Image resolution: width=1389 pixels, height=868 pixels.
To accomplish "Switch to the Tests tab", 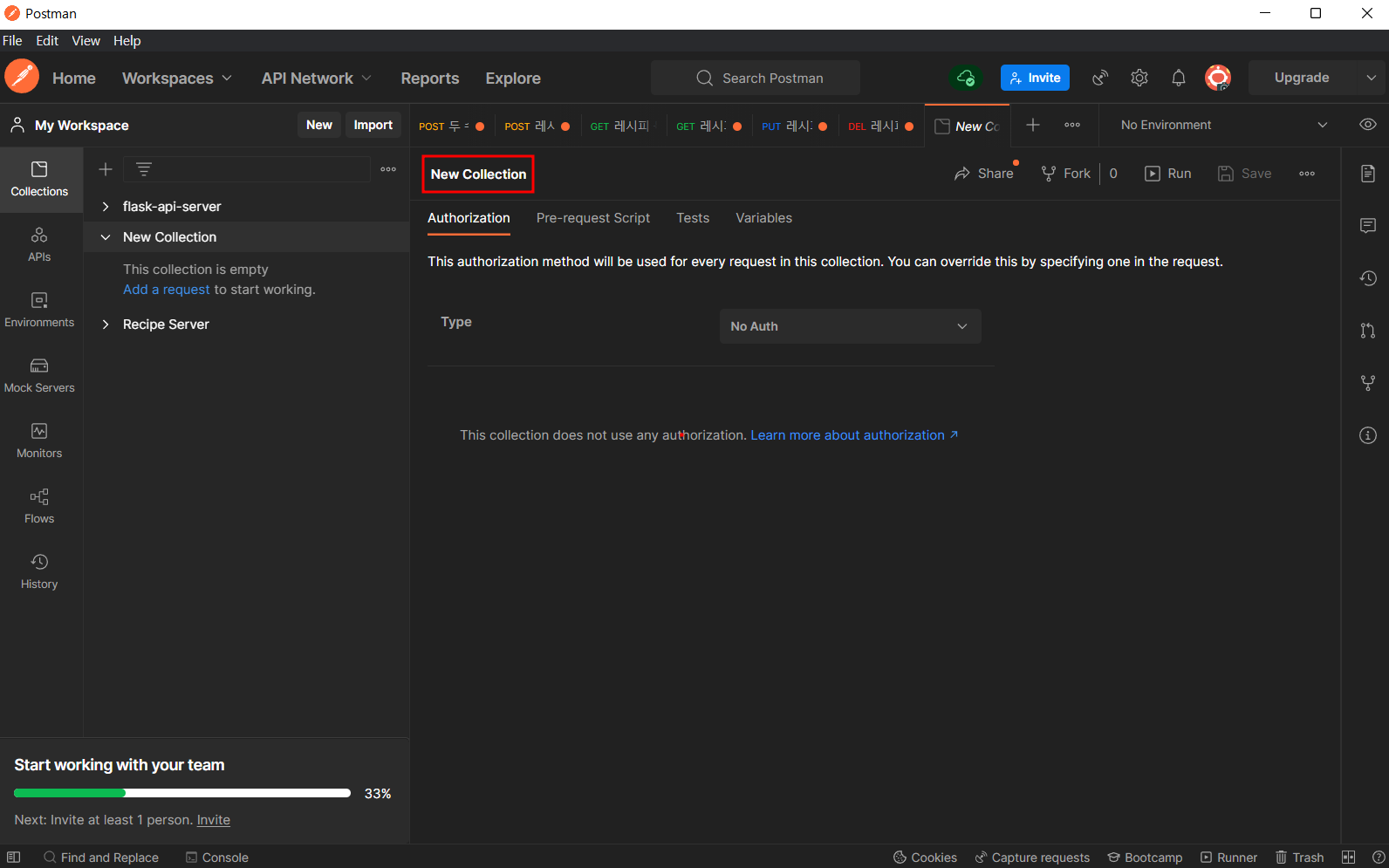I will pos(693,218).
